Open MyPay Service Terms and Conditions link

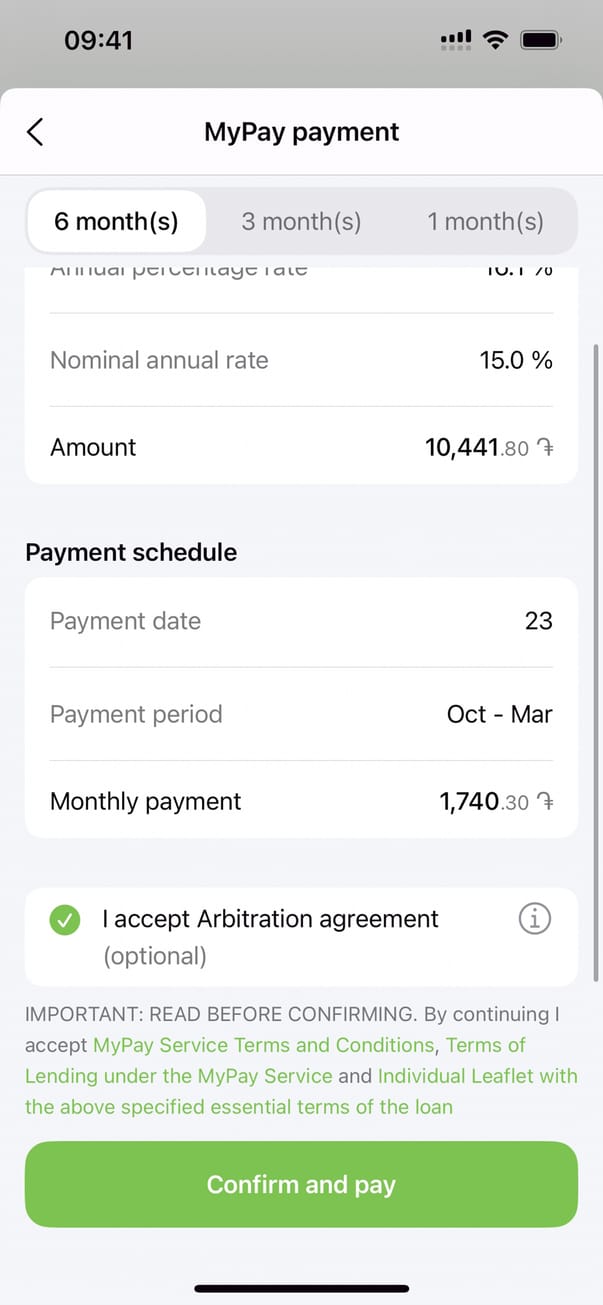pyautogui.click(x=263, y=1045)
